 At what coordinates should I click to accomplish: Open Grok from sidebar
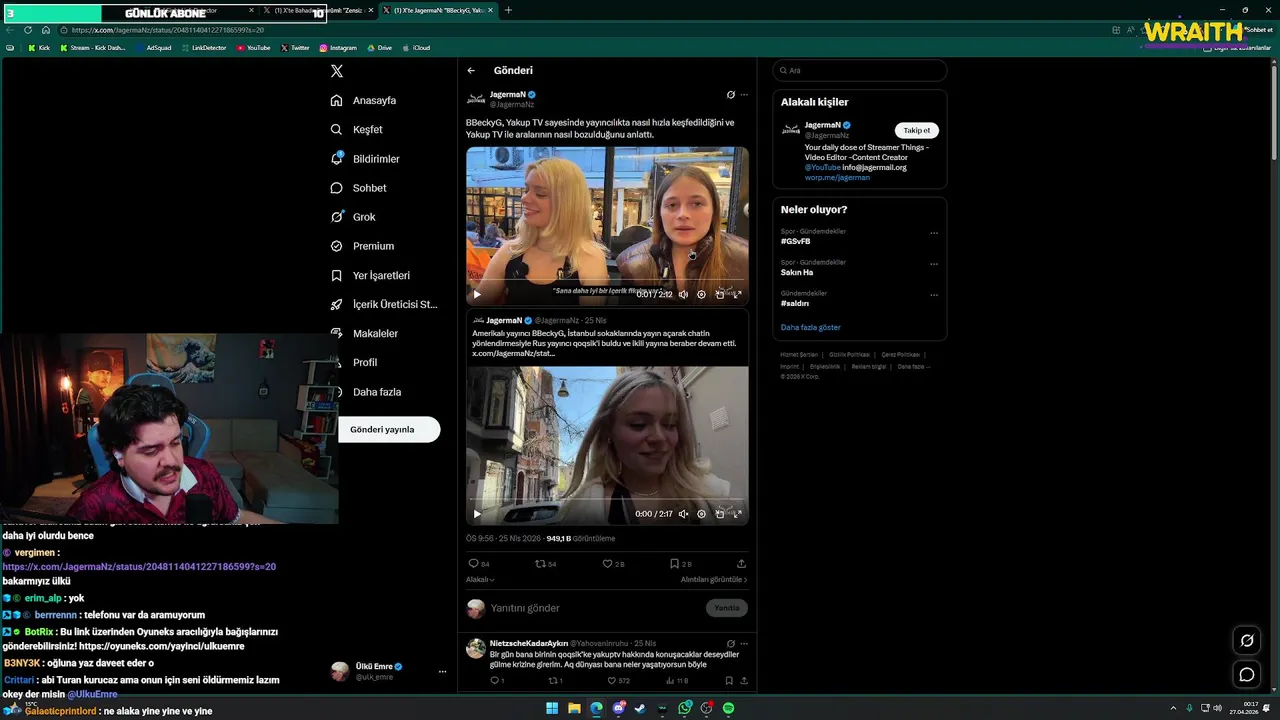click(353, 217)
